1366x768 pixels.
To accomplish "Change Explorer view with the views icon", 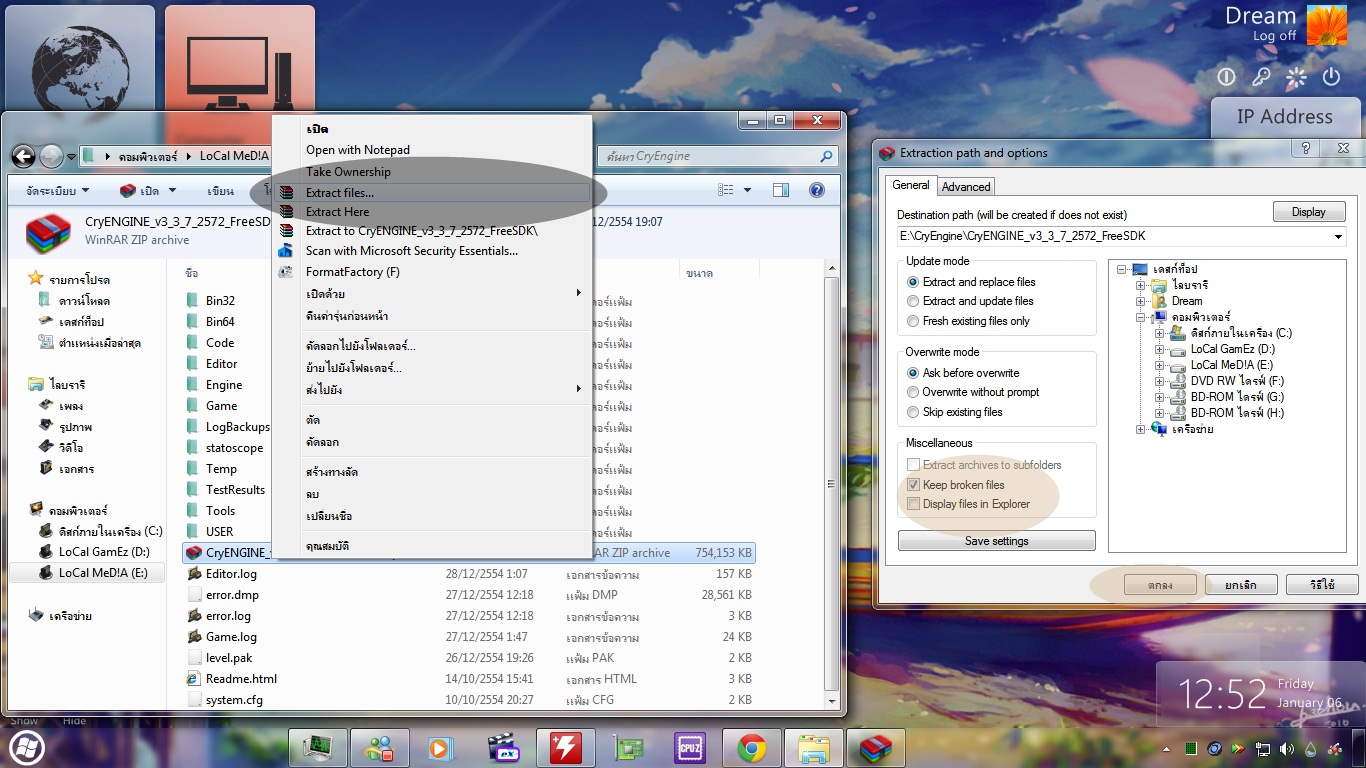I will 726,190.
